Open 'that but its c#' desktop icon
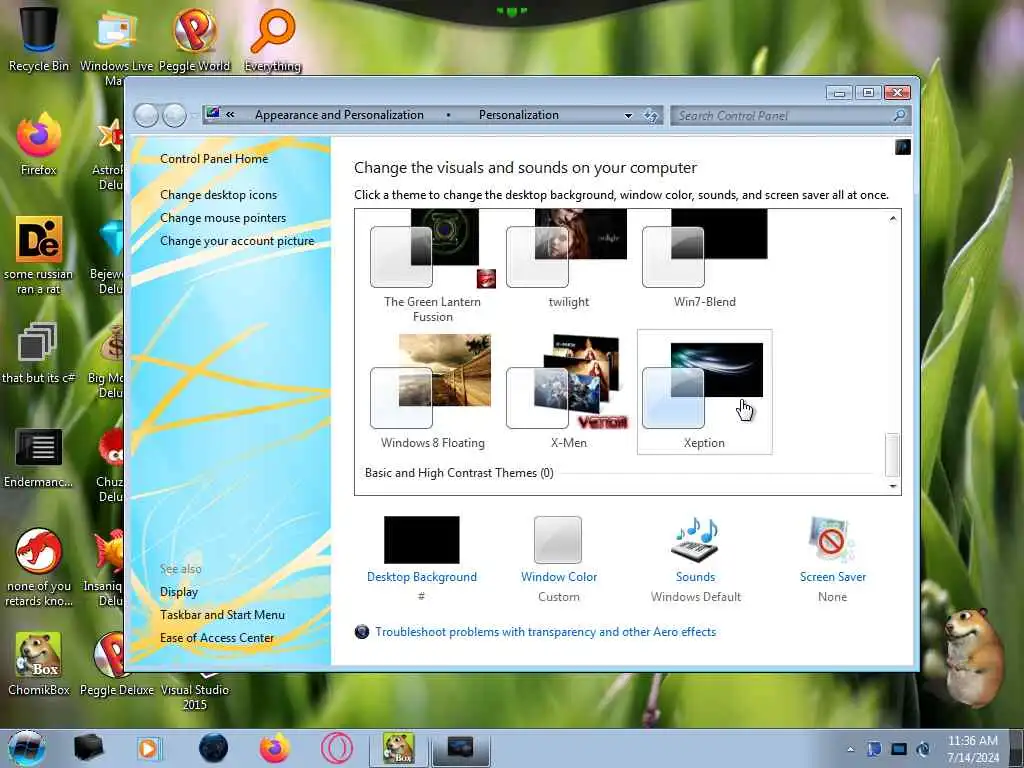1024x768 pixels. (x=39, y=353)
